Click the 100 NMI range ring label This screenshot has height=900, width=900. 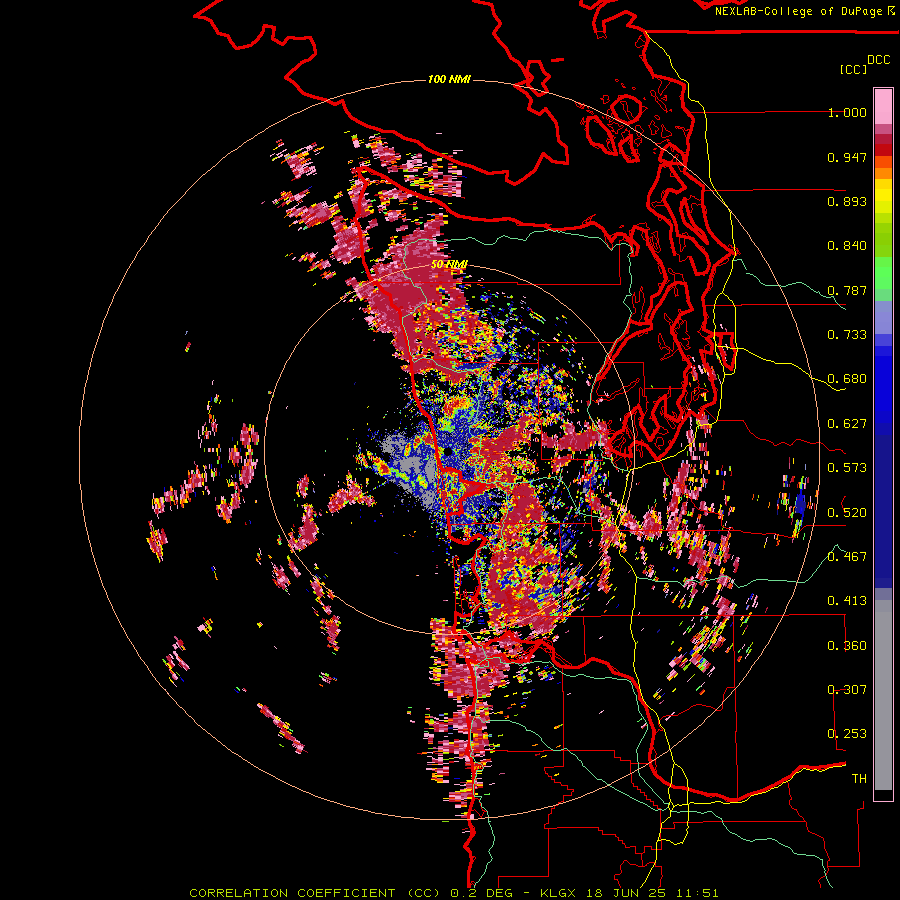(x=449, y=79)
